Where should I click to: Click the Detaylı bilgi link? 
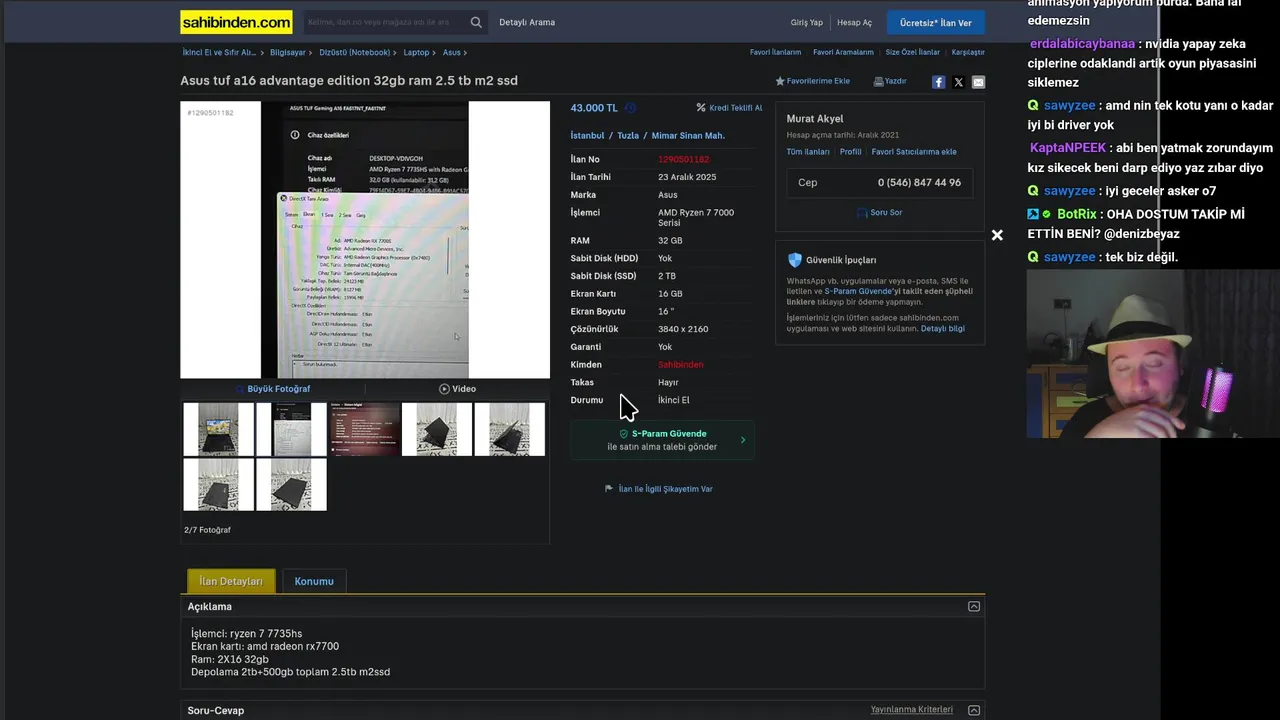tap(943, 328)
